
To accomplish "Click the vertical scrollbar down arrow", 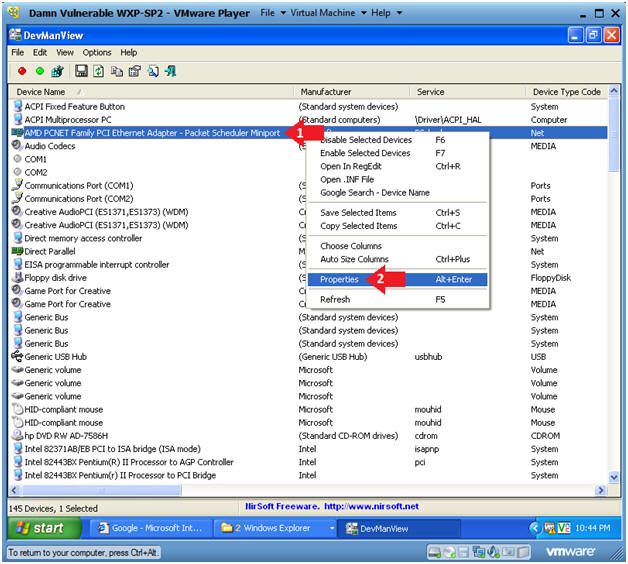I will pos(614,477).
